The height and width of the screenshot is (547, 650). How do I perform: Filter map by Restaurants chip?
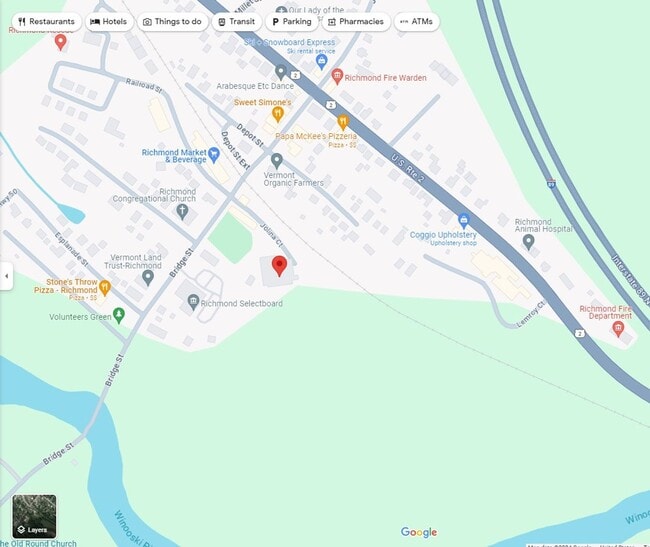click(x=46, y=22)
